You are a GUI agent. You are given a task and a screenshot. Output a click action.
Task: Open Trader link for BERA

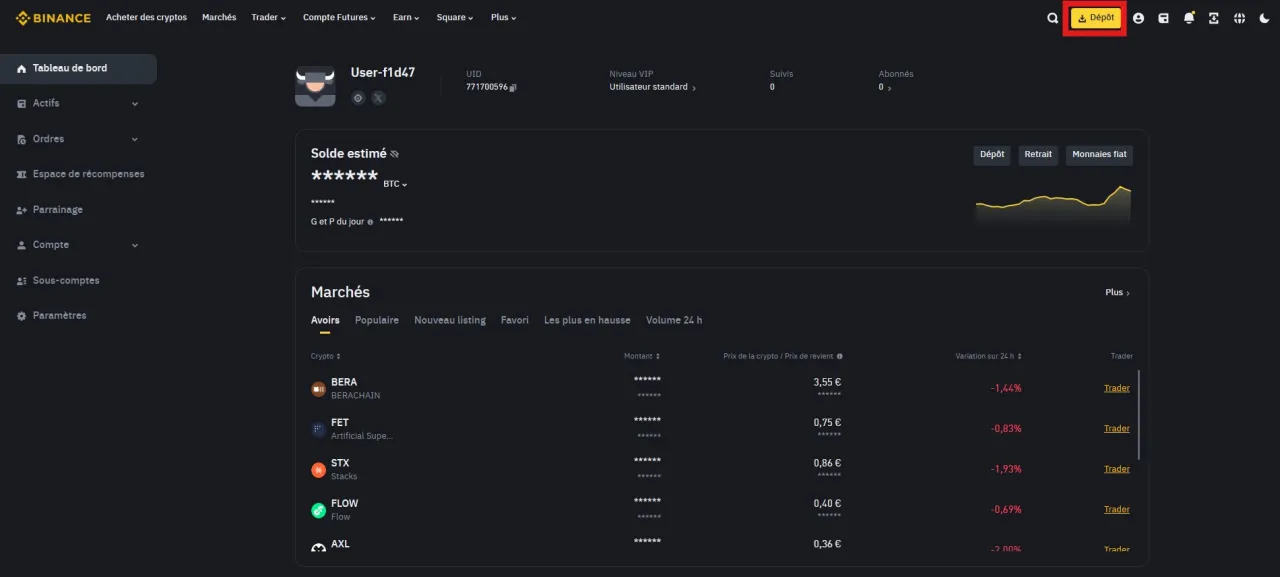(x=1116, y=388)
